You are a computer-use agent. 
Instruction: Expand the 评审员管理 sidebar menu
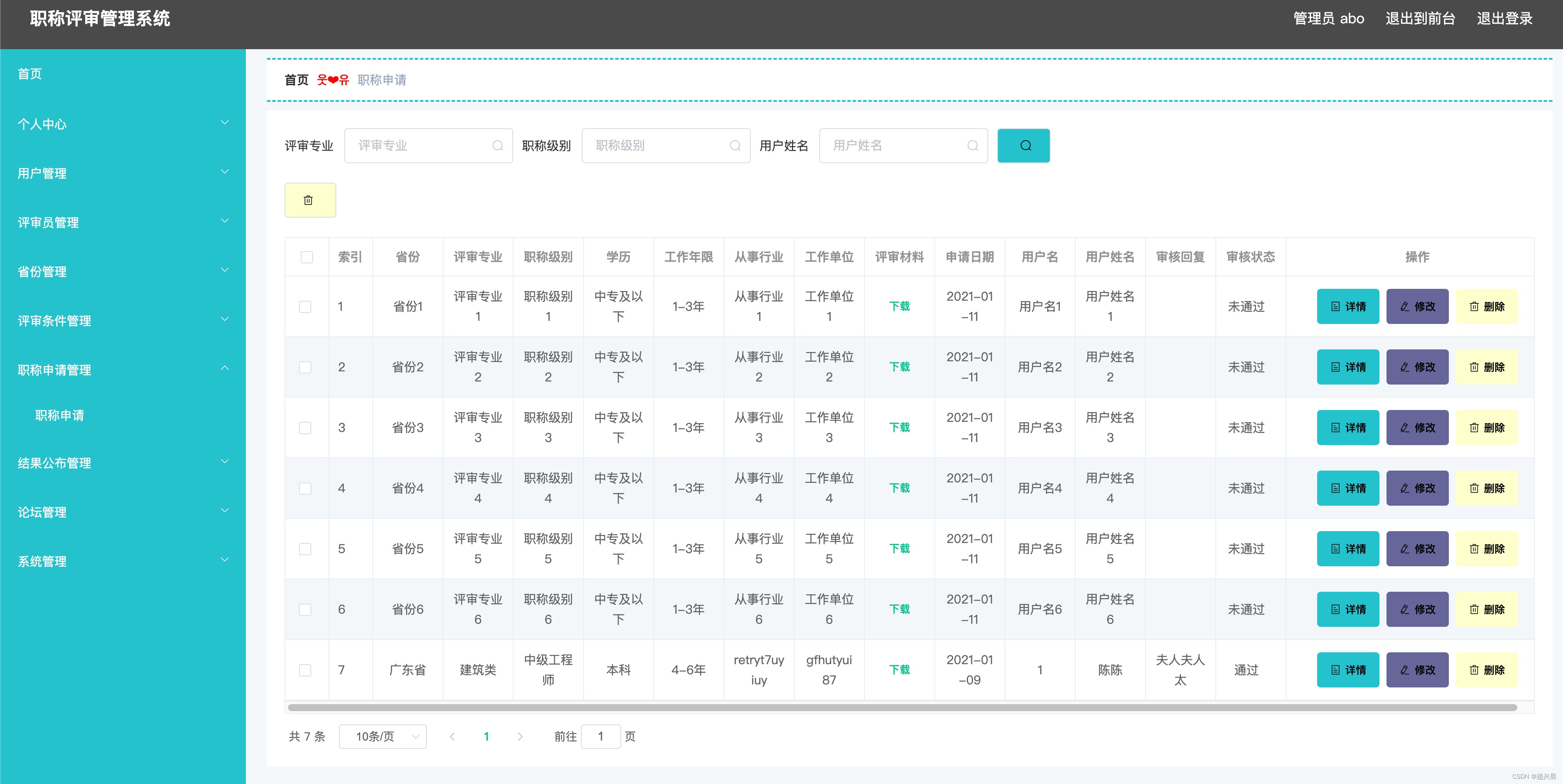(122, 222)
